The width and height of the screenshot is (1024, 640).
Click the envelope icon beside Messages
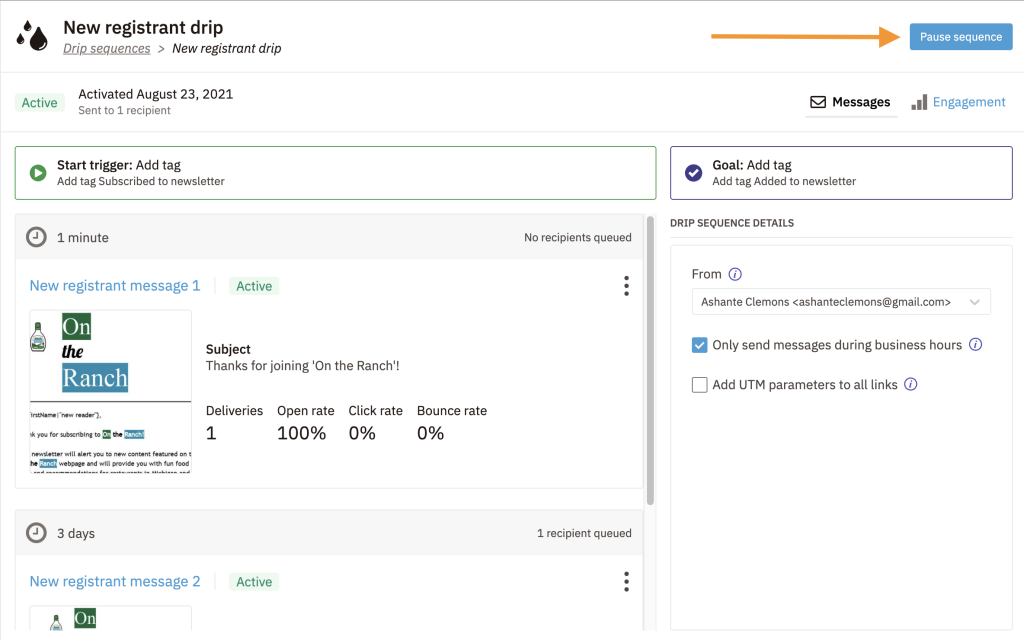(x=818, y=102)
